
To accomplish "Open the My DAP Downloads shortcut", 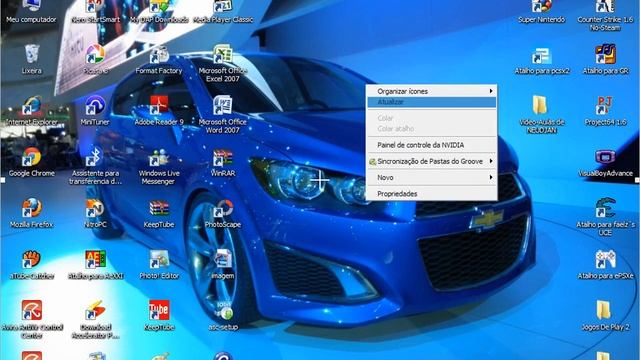I will point(159,7).
